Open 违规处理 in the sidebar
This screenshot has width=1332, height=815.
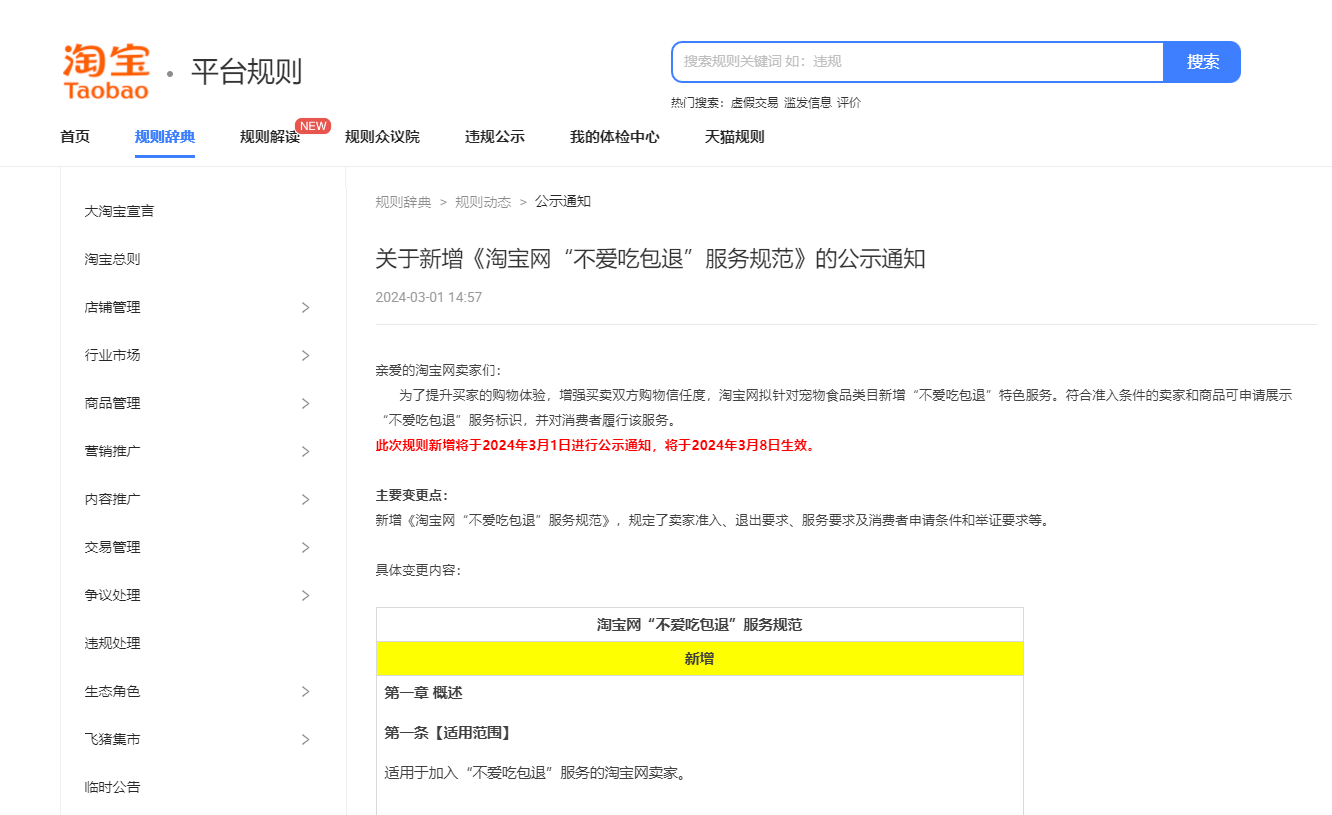tap(112, 643)
